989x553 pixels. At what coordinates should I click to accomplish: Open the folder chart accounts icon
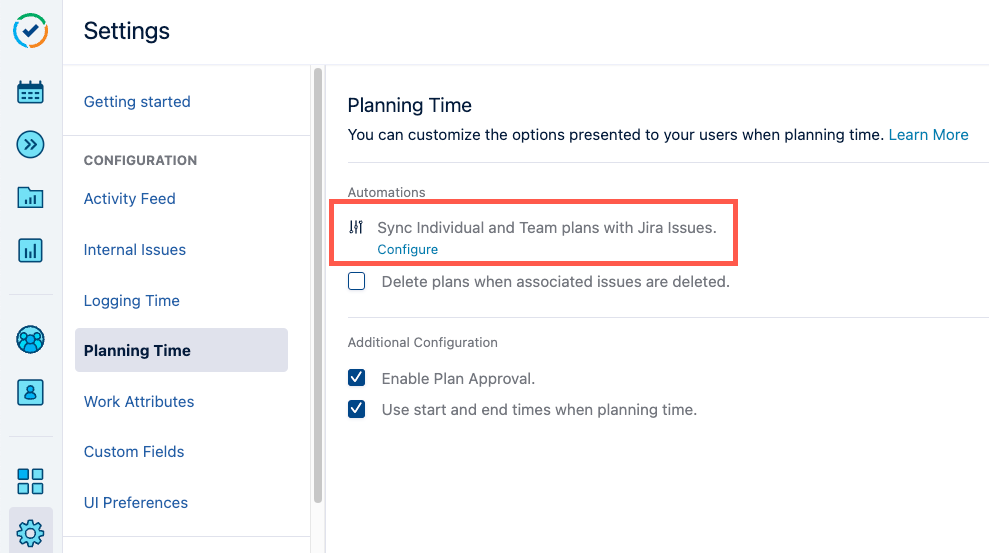tap(30, 197)
